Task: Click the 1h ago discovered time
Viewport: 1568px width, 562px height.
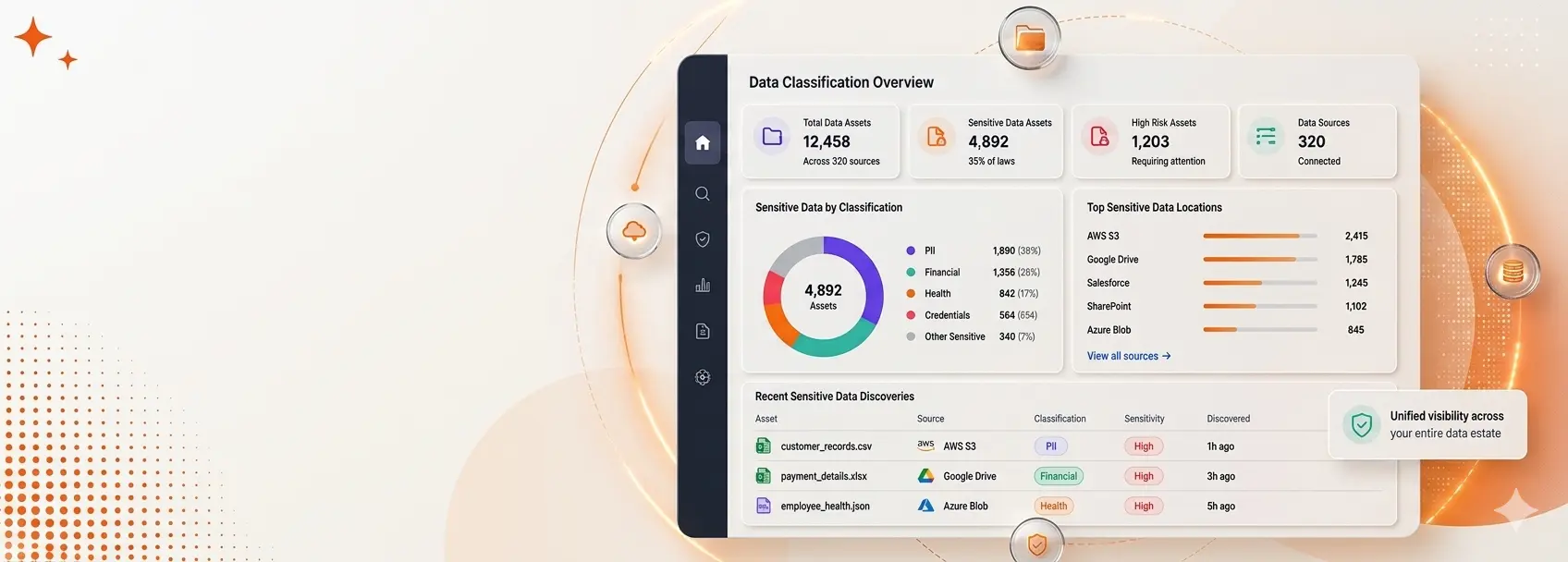Action: click(1220, 446)
